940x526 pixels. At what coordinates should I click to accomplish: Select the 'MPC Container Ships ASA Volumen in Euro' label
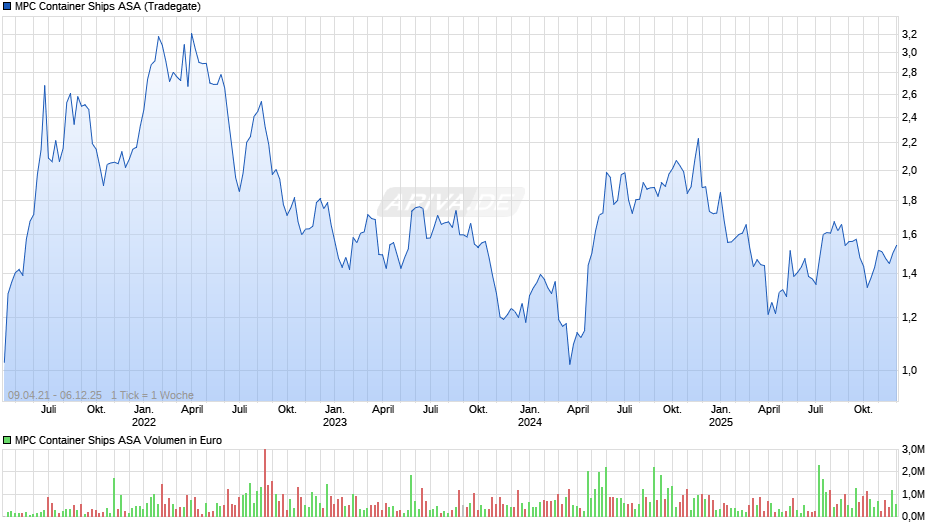(118, 440)
